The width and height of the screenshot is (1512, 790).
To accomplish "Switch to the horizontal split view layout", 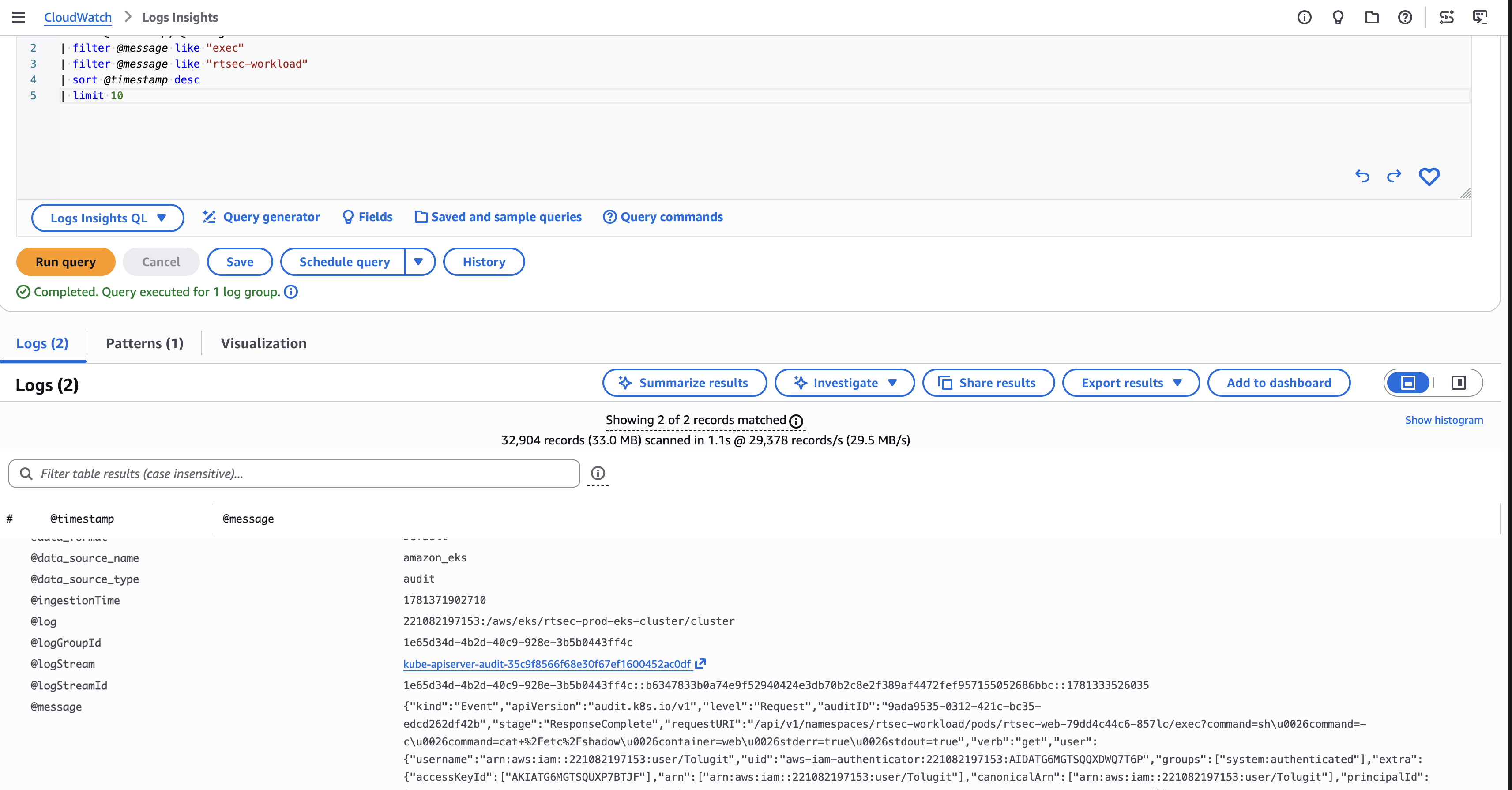I will pyautogui.click(x=1408, y=383).
